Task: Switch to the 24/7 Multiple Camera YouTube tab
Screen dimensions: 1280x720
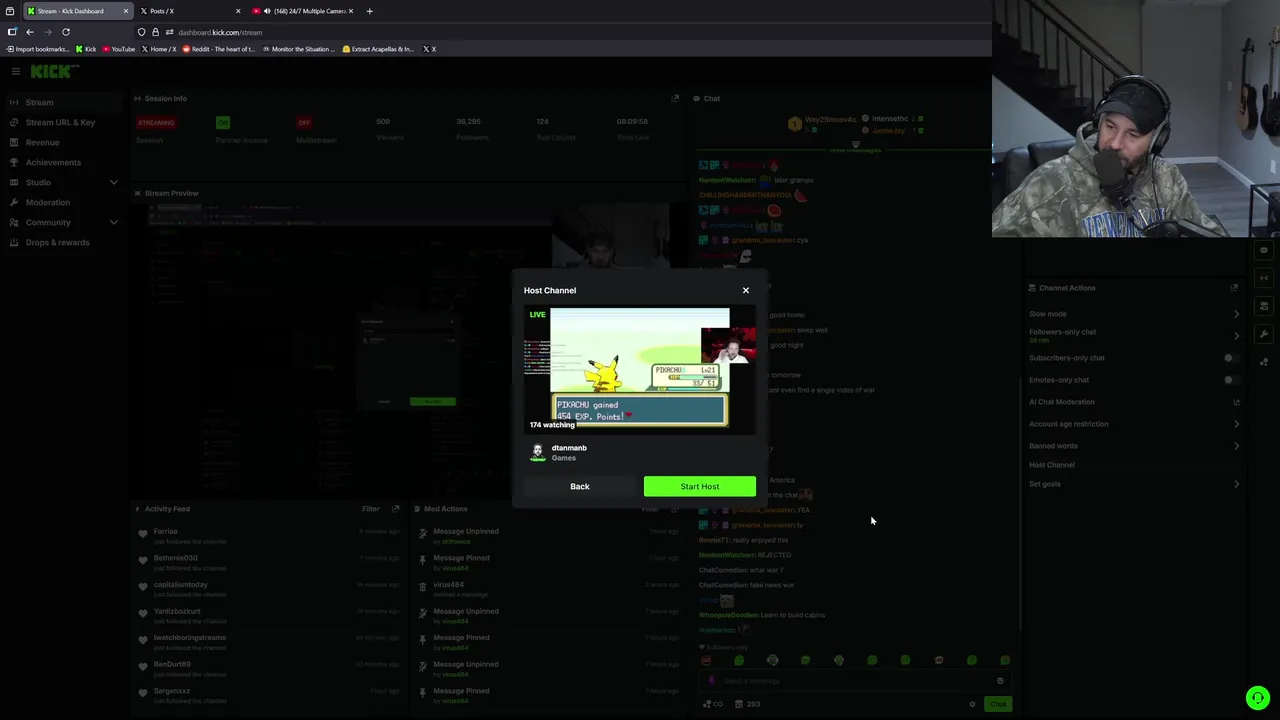Action: (x=303, y=11)
